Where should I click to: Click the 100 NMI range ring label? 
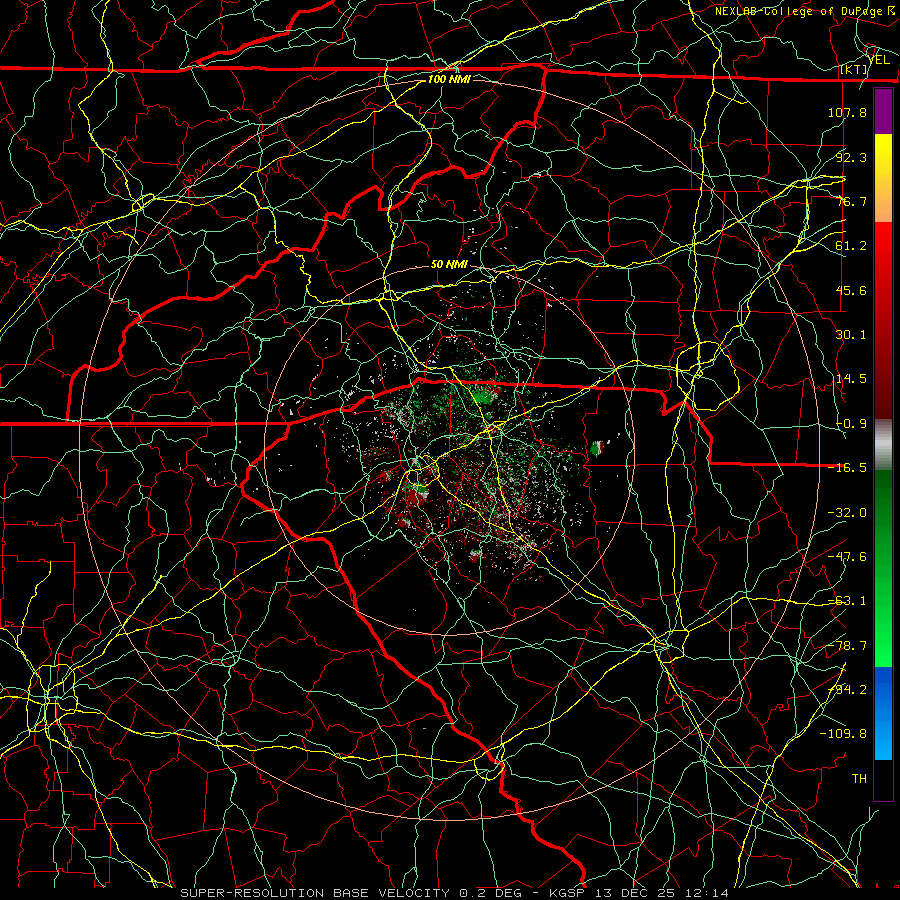pos(449,79)
